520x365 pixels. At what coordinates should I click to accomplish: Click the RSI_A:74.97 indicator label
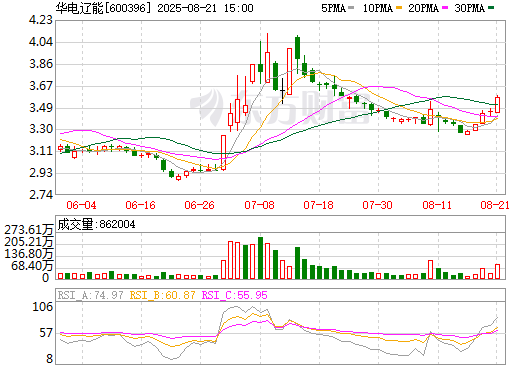tap(91, 295)
